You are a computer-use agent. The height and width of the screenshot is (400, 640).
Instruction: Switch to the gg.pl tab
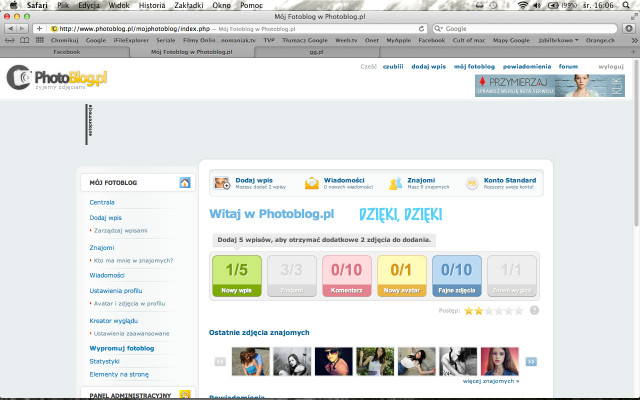(x=317, y=52)
